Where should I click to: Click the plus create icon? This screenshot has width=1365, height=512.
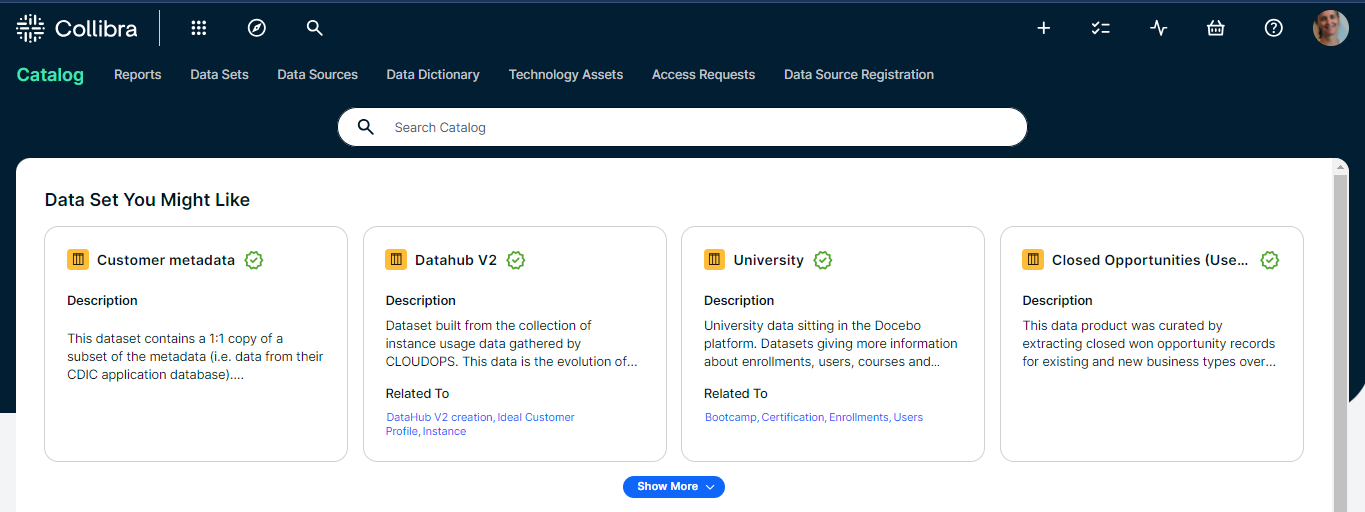coord(1043,28)
